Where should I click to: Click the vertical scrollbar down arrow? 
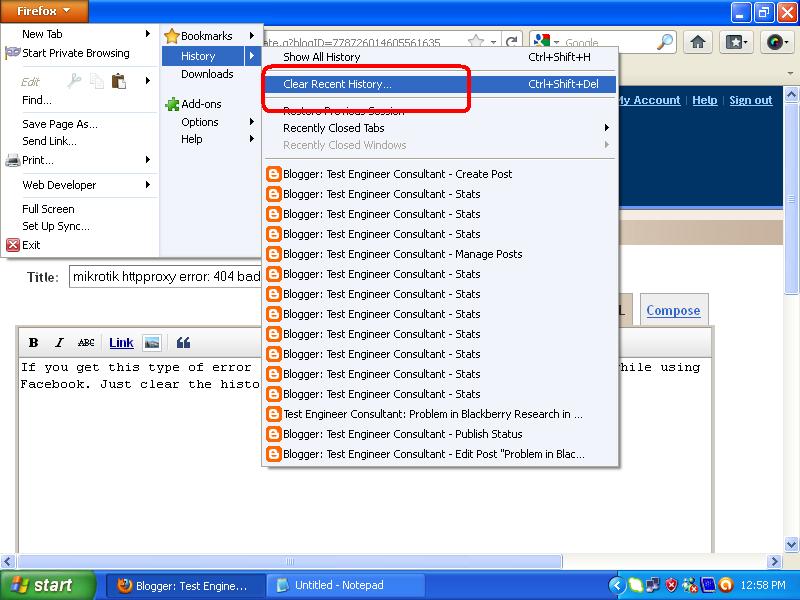[x=791, y=544]
